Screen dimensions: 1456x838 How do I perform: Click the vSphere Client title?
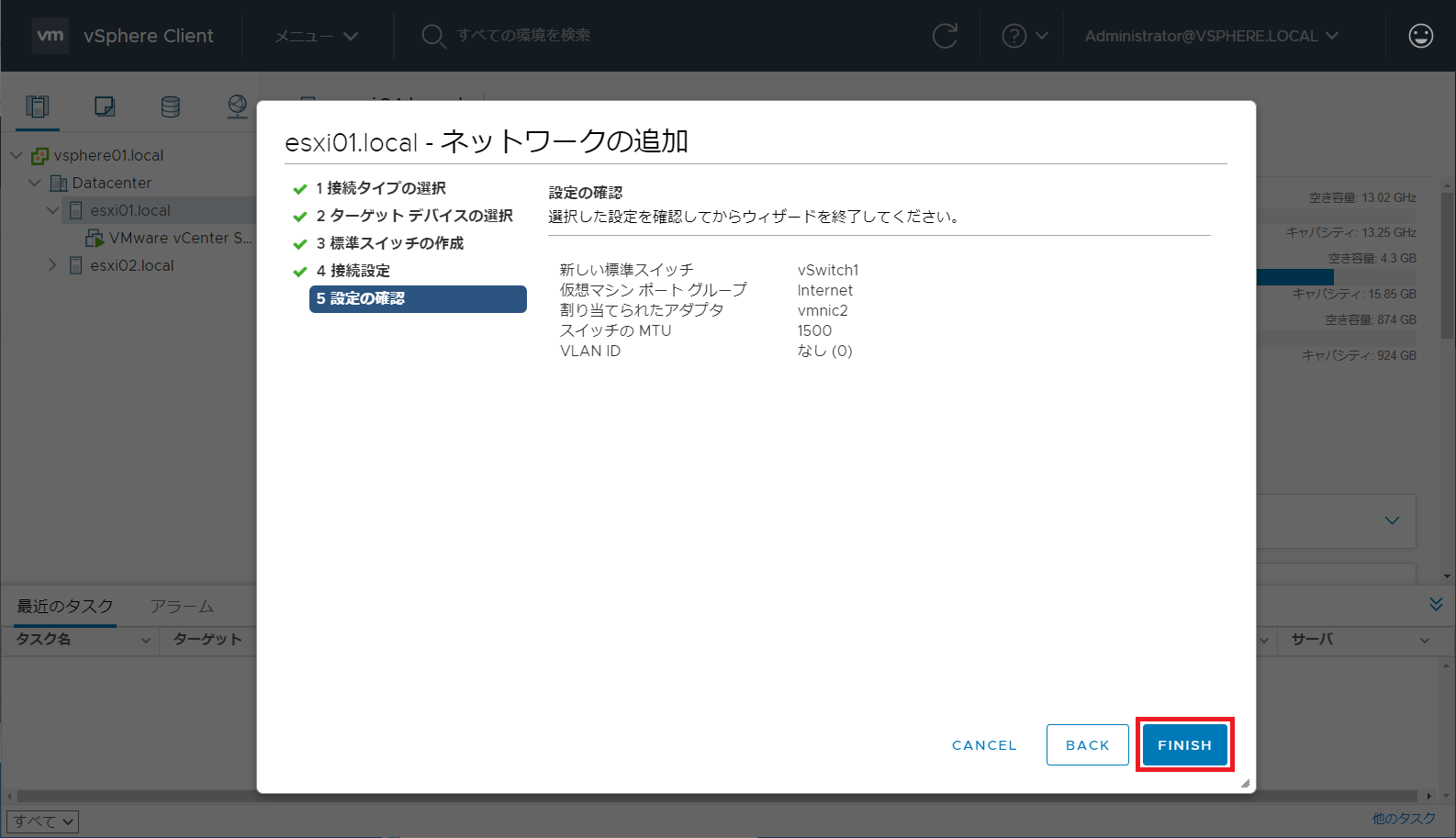(x=148, y=36)
